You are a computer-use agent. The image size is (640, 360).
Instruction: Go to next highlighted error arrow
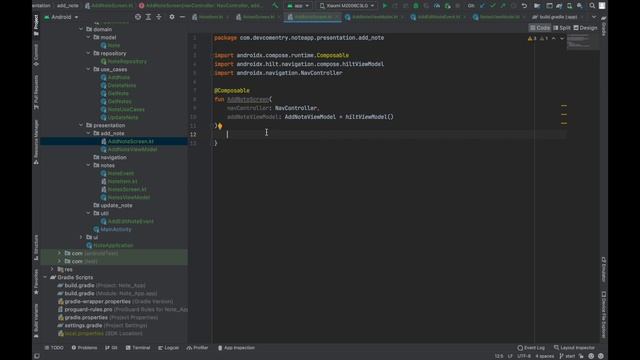pyautogui.click(x=562, y=38)
